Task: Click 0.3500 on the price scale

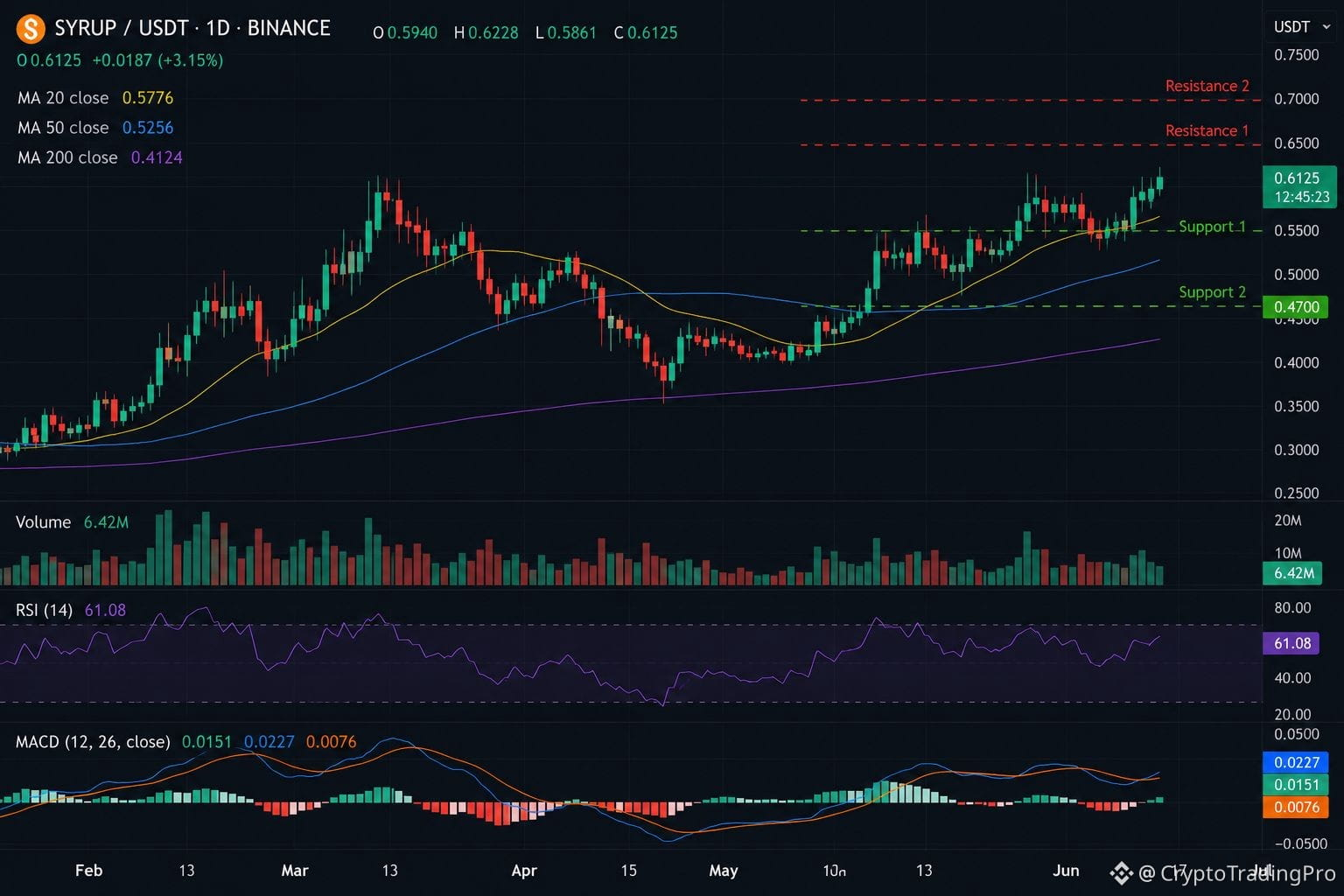Action: click(1297, 407)
